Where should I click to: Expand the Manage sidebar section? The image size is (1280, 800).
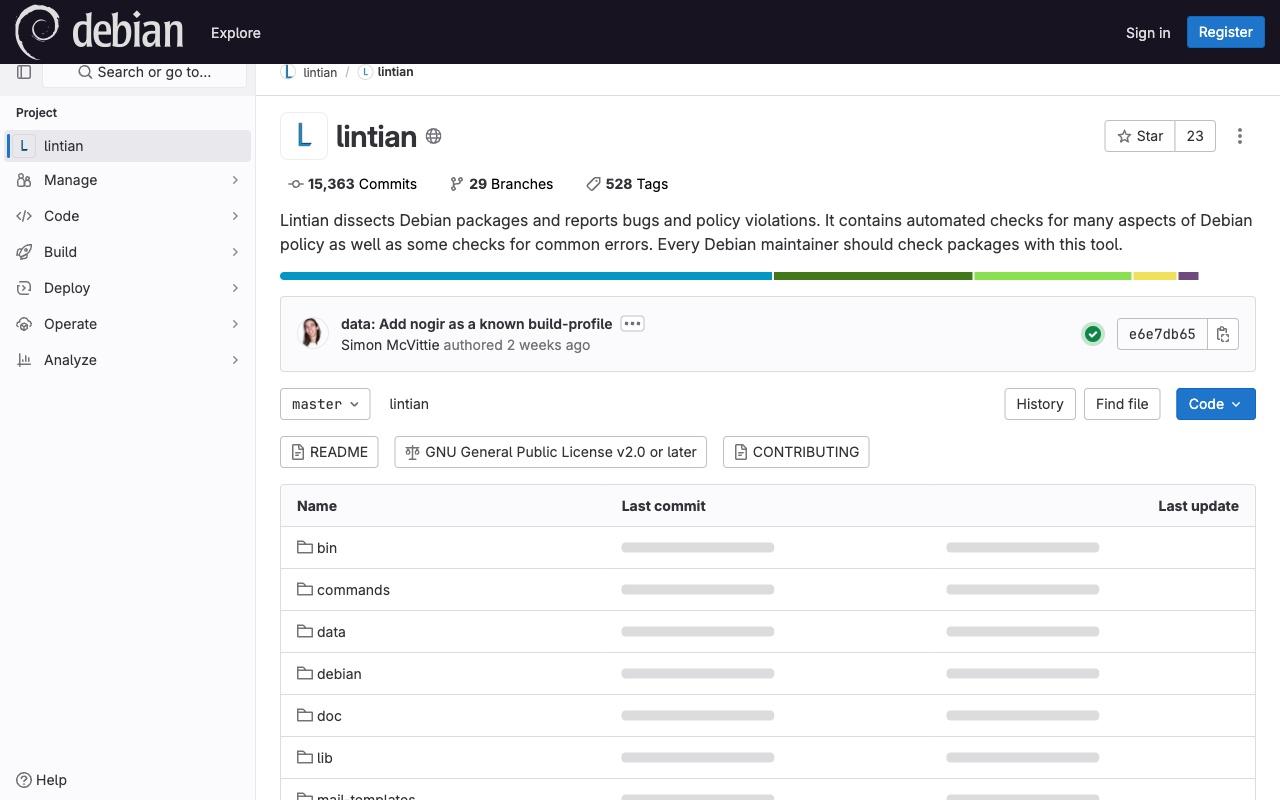click(x=128, y=180)
